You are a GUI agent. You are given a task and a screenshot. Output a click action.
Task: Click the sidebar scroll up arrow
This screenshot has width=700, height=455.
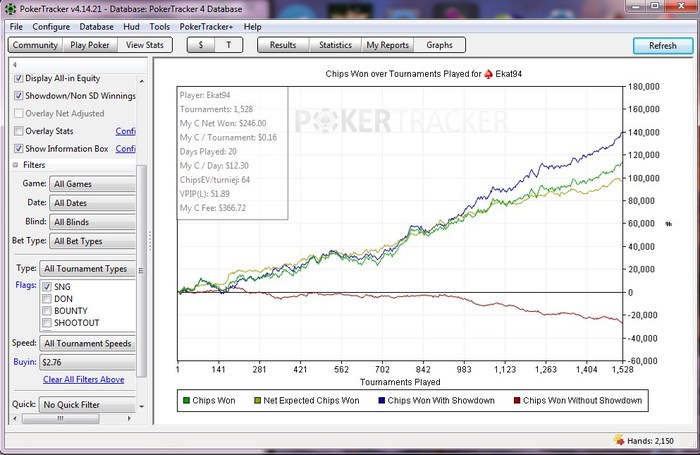pos(142,81)
